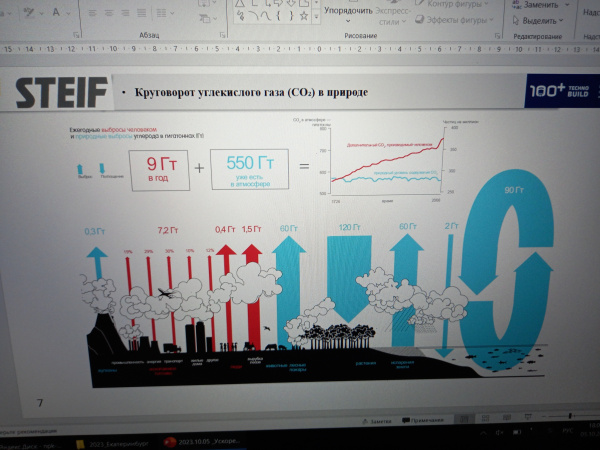This screenshot has height=450, width=600.
Task: Click the 0,3 Гт label on the slide
Action: pyautogui.click(x=95, y=232)
